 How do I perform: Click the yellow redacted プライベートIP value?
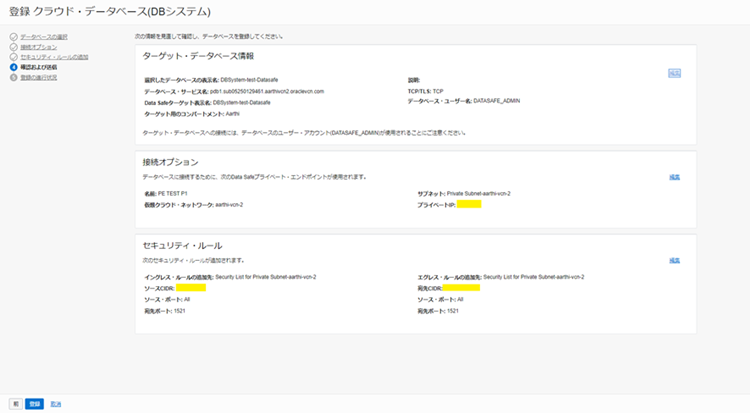(469, 204)
